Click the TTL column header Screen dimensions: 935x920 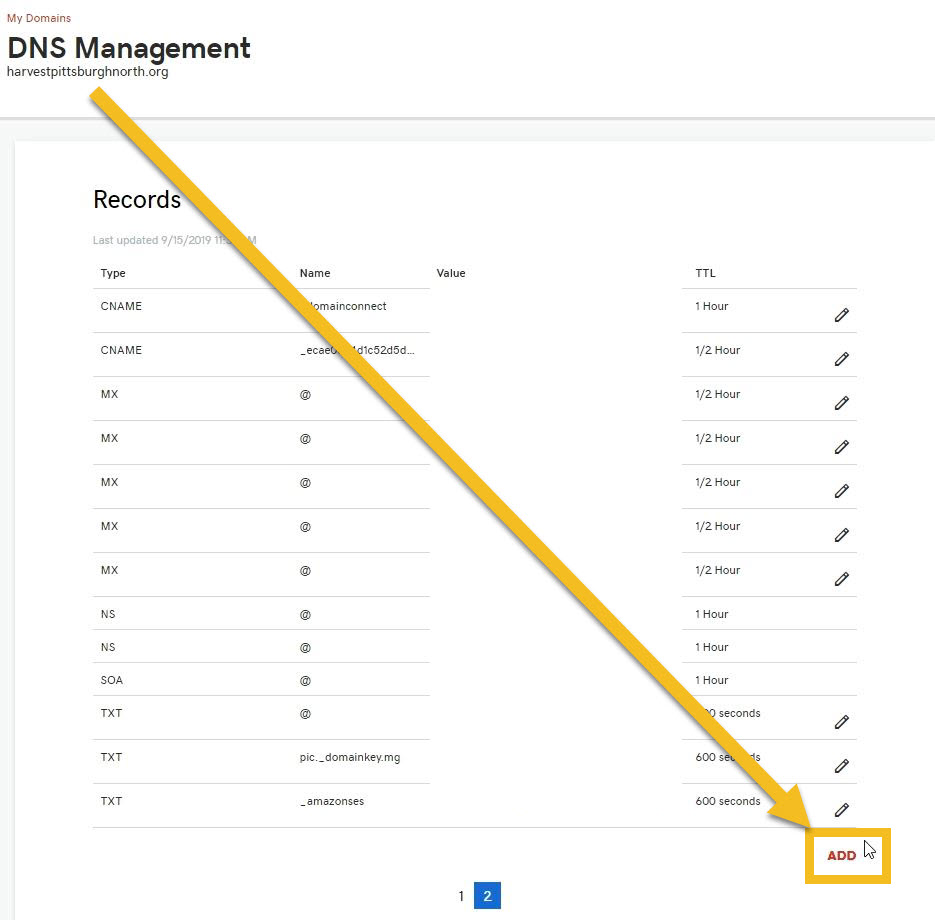[705, 273]
